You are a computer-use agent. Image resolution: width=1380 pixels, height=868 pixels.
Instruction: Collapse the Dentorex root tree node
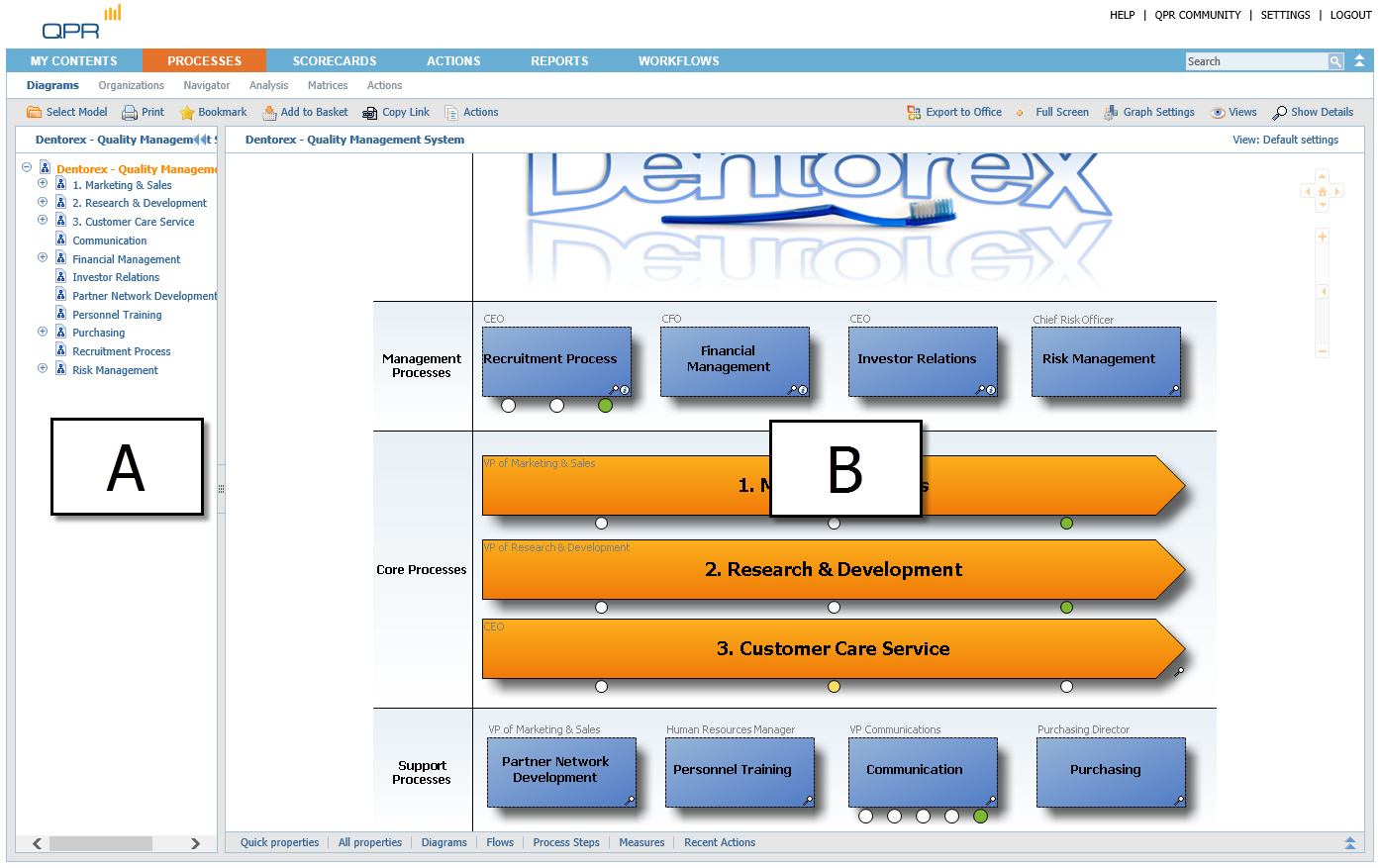(27, 168)
